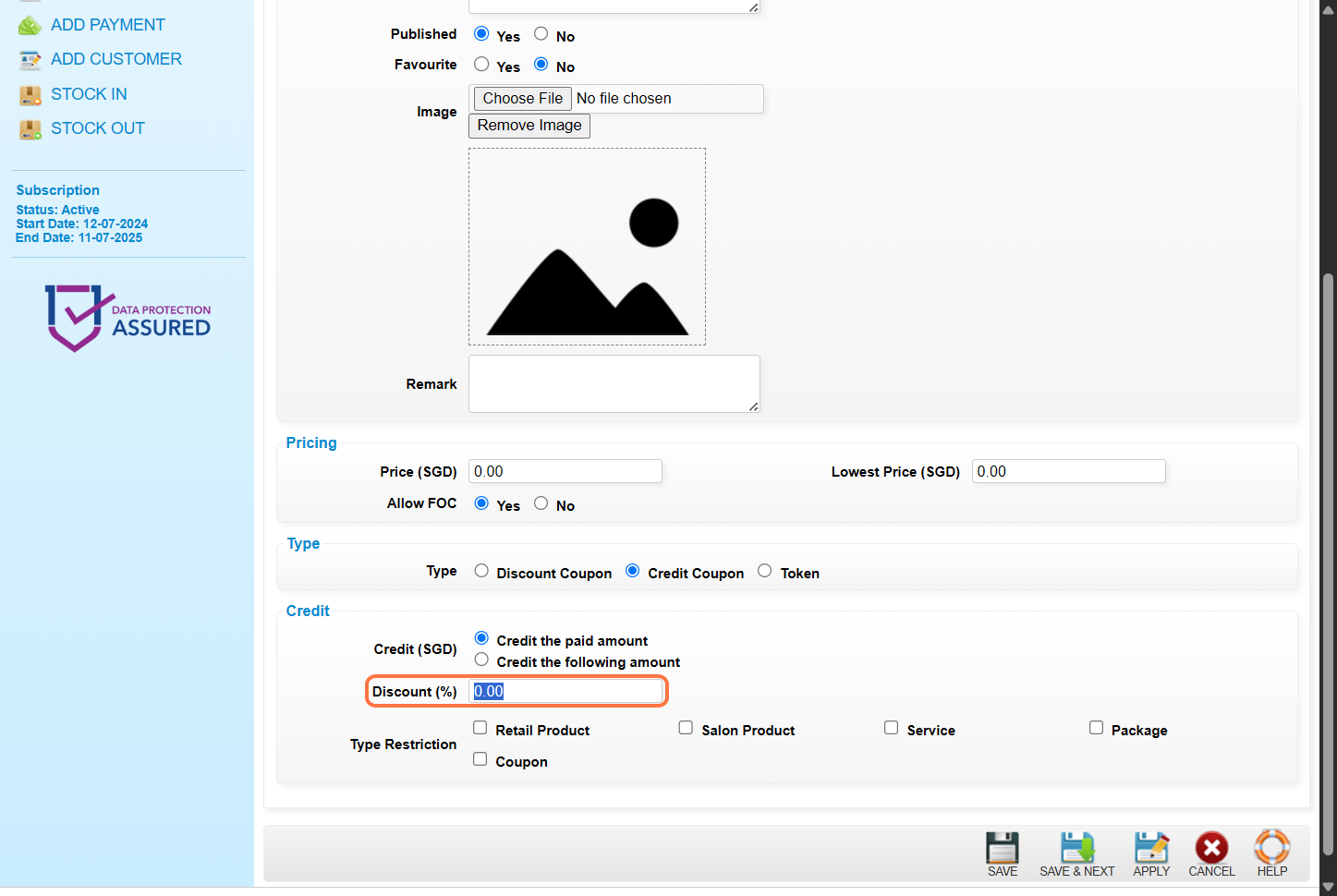Click the Remove Image button
Viewport: 1337px width, 896px height.
tap(529, 126)
